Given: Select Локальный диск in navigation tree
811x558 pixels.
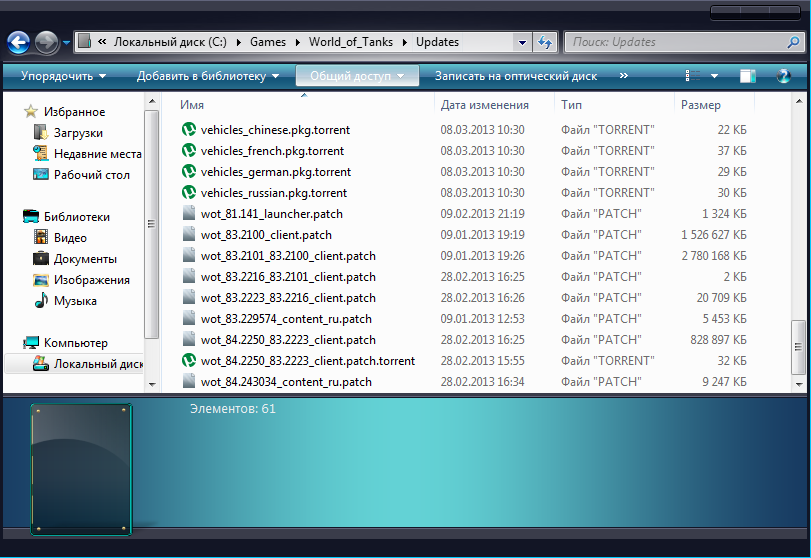Looking at the screenshot, I should coord(97,365).
